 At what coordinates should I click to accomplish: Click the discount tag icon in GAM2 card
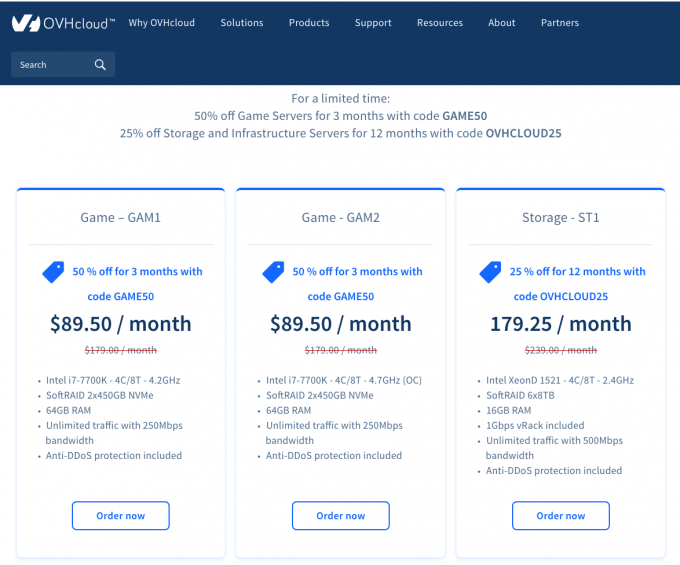[273, 272]
